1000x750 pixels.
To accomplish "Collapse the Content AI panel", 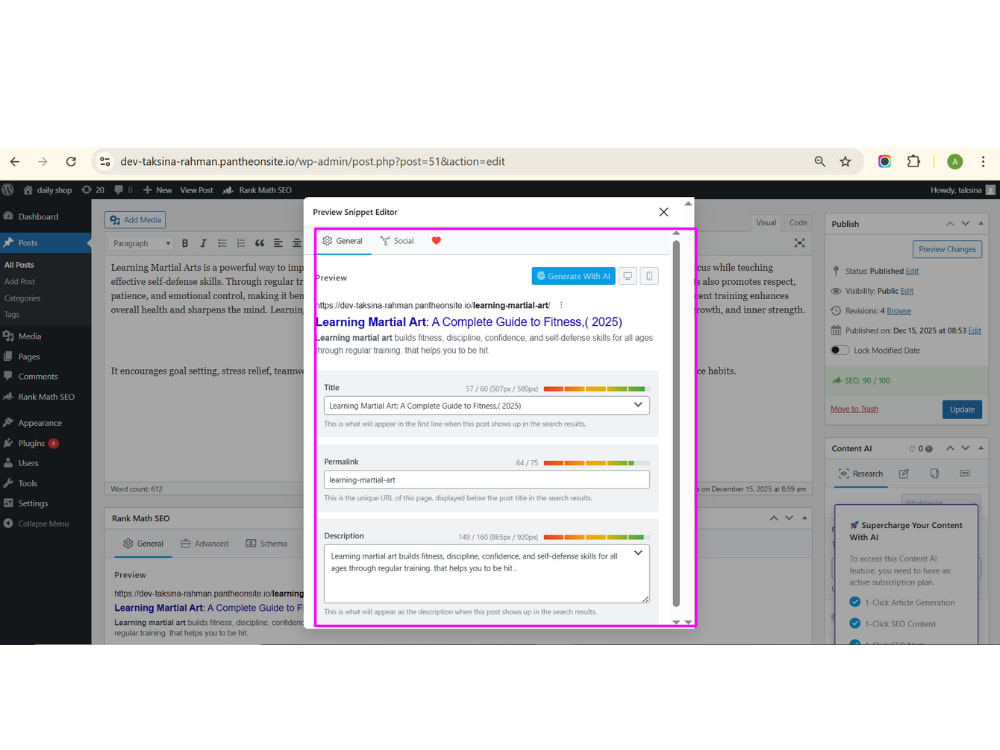I will [x=981, y=448].
